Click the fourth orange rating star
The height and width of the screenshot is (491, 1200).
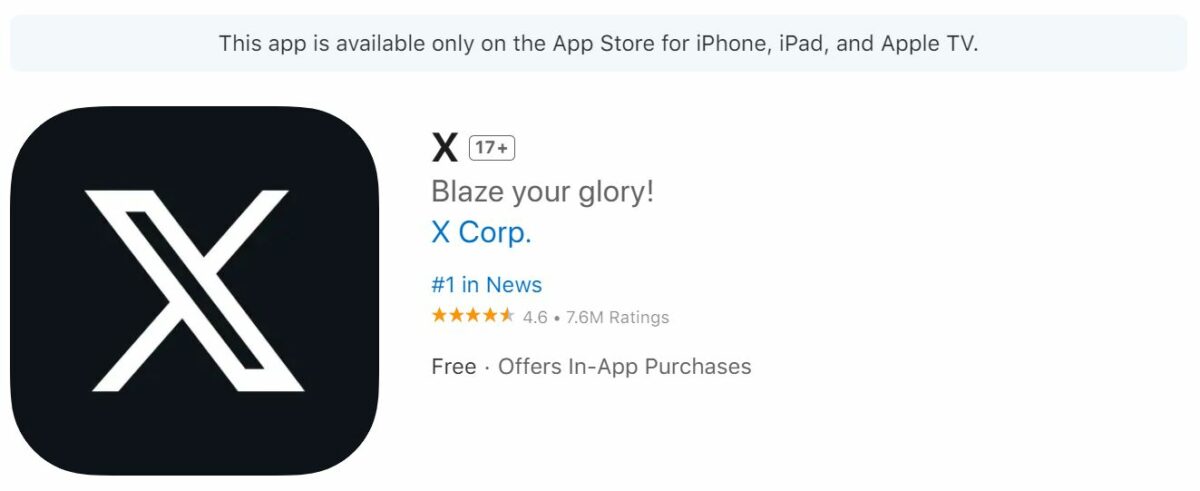(490, 316)
